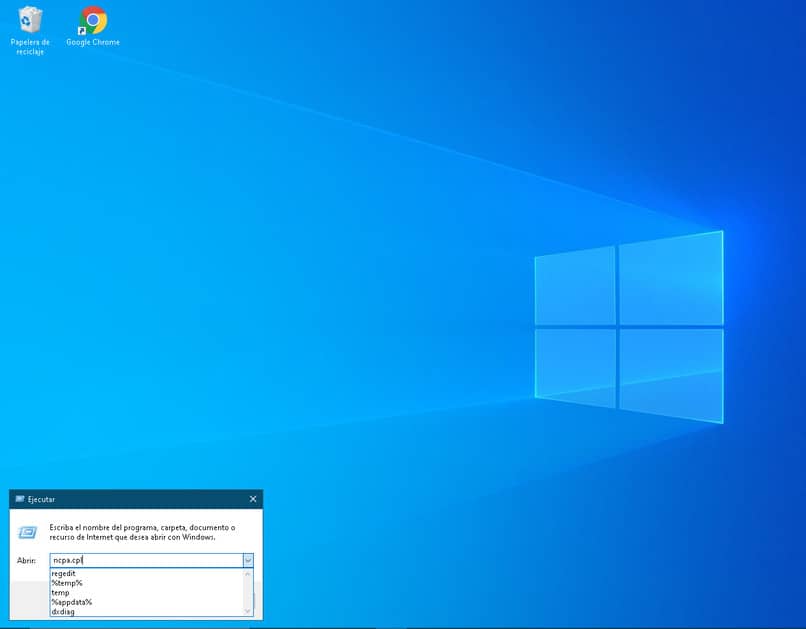The width and height of the screenshot is (806, 629).
Task: Click the Run dialog description text
Action: [x=142, y=532]
